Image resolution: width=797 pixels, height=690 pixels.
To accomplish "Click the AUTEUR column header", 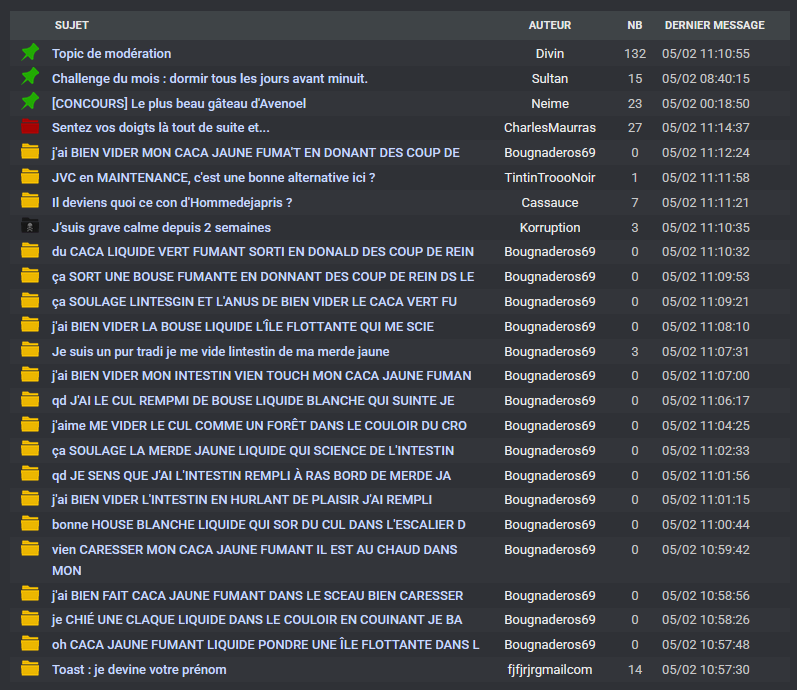I will [550, 25].
